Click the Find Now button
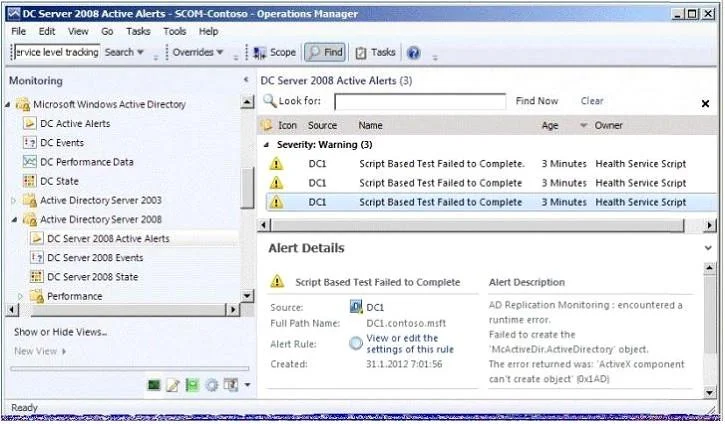The width and height of the screenshot is (725, 424). (x=537, y=101)
